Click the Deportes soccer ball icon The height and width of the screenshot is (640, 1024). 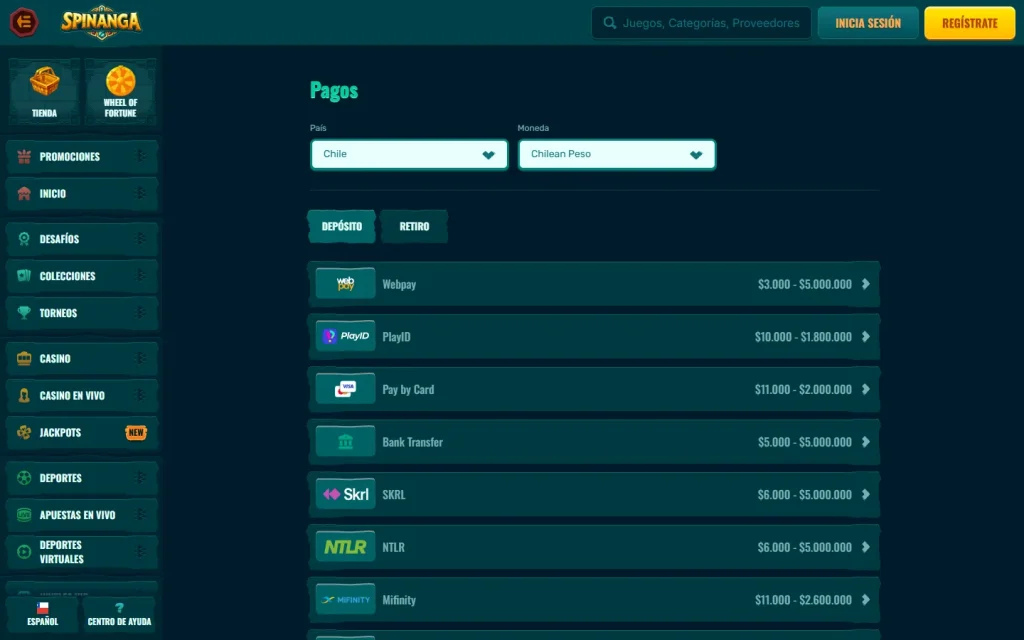[x=24, y=478]
